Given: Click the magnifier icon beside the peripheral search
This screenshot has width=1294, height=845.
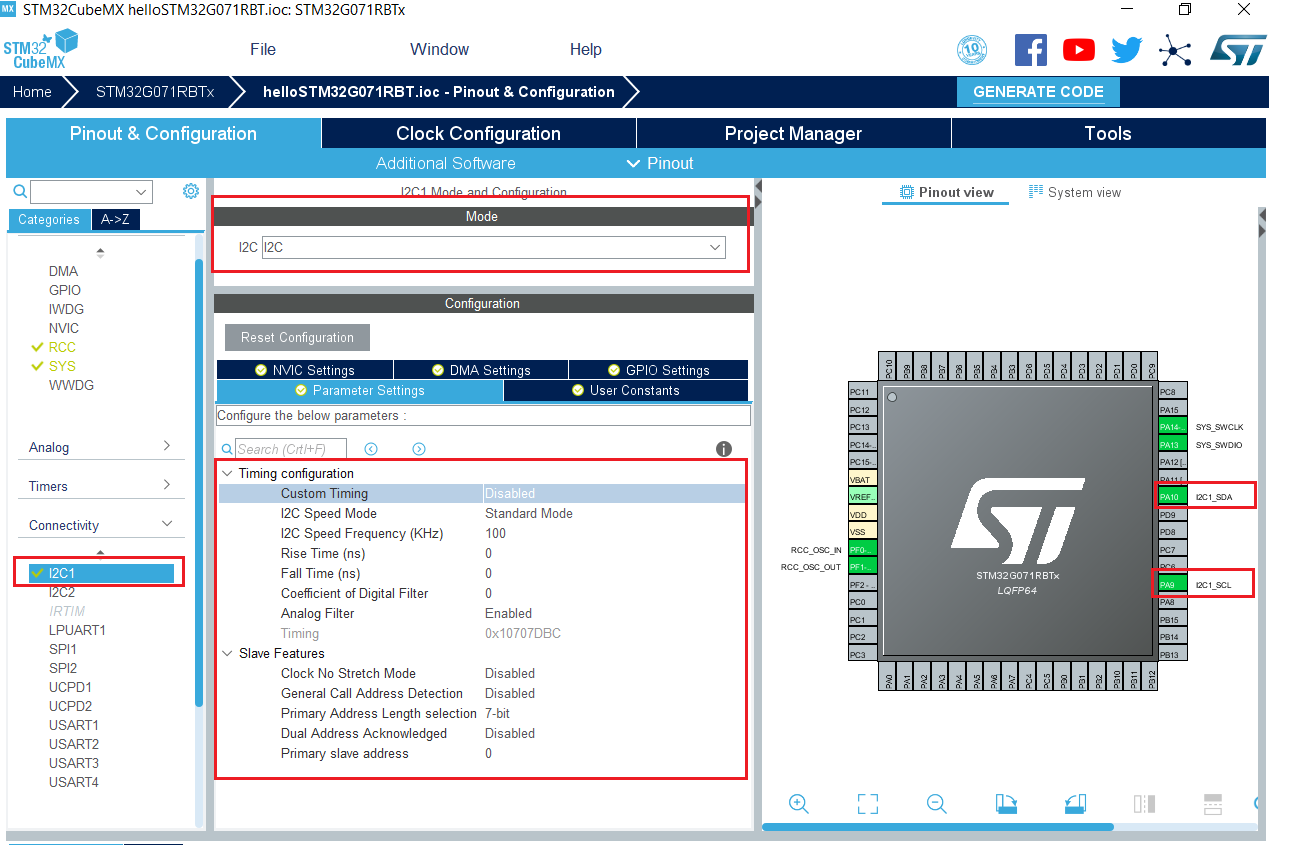Looking at the screenshot, I should pyautogui.click(x=20, y=191).
